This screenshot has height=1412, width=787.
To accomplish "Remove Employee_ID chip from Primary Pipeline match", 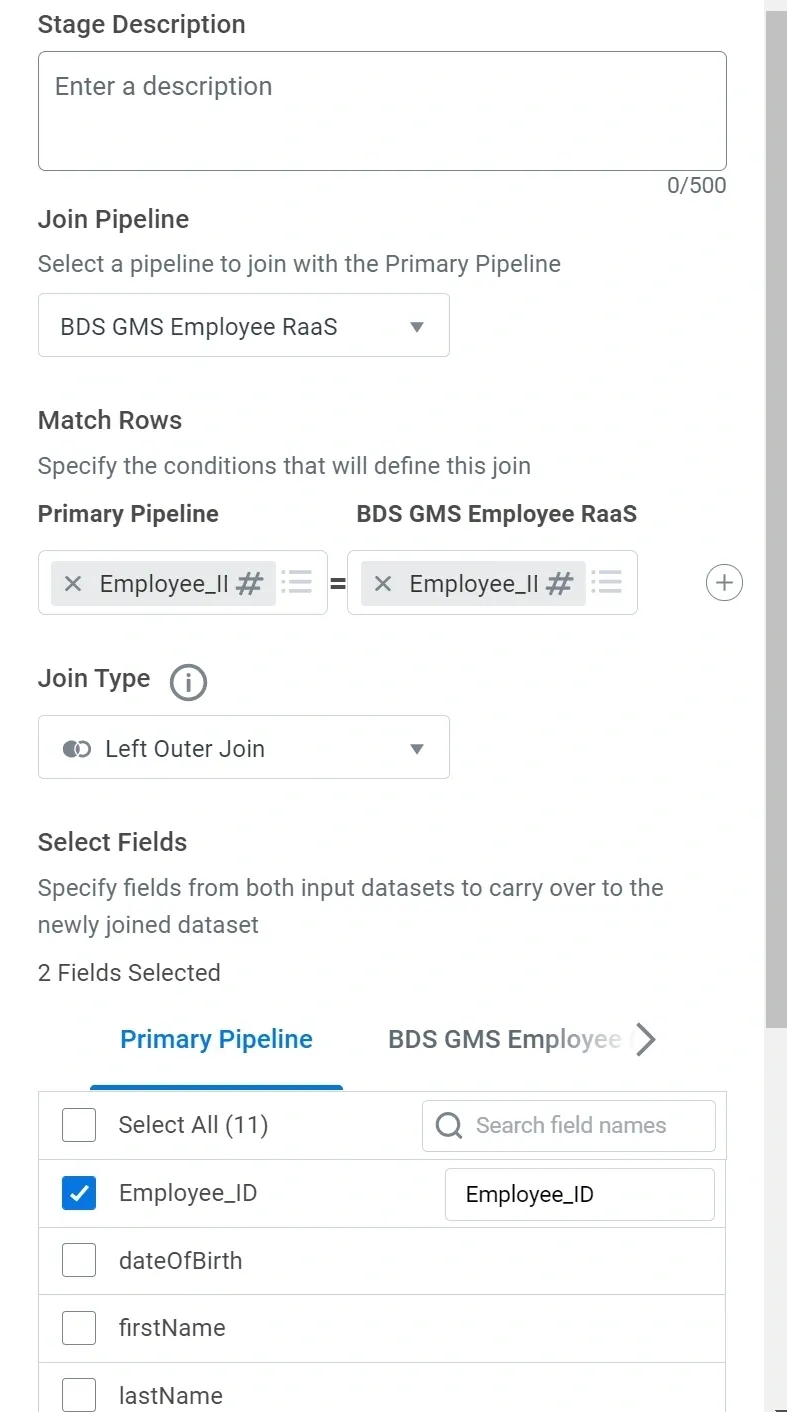I will [x=73, y=583].
